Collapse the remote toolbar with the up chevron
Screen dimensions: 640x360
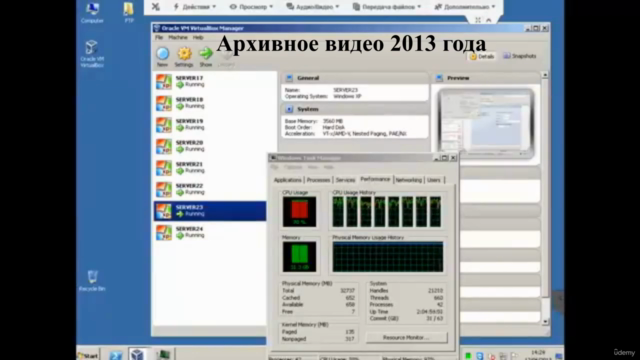click(x=489, y=20)
